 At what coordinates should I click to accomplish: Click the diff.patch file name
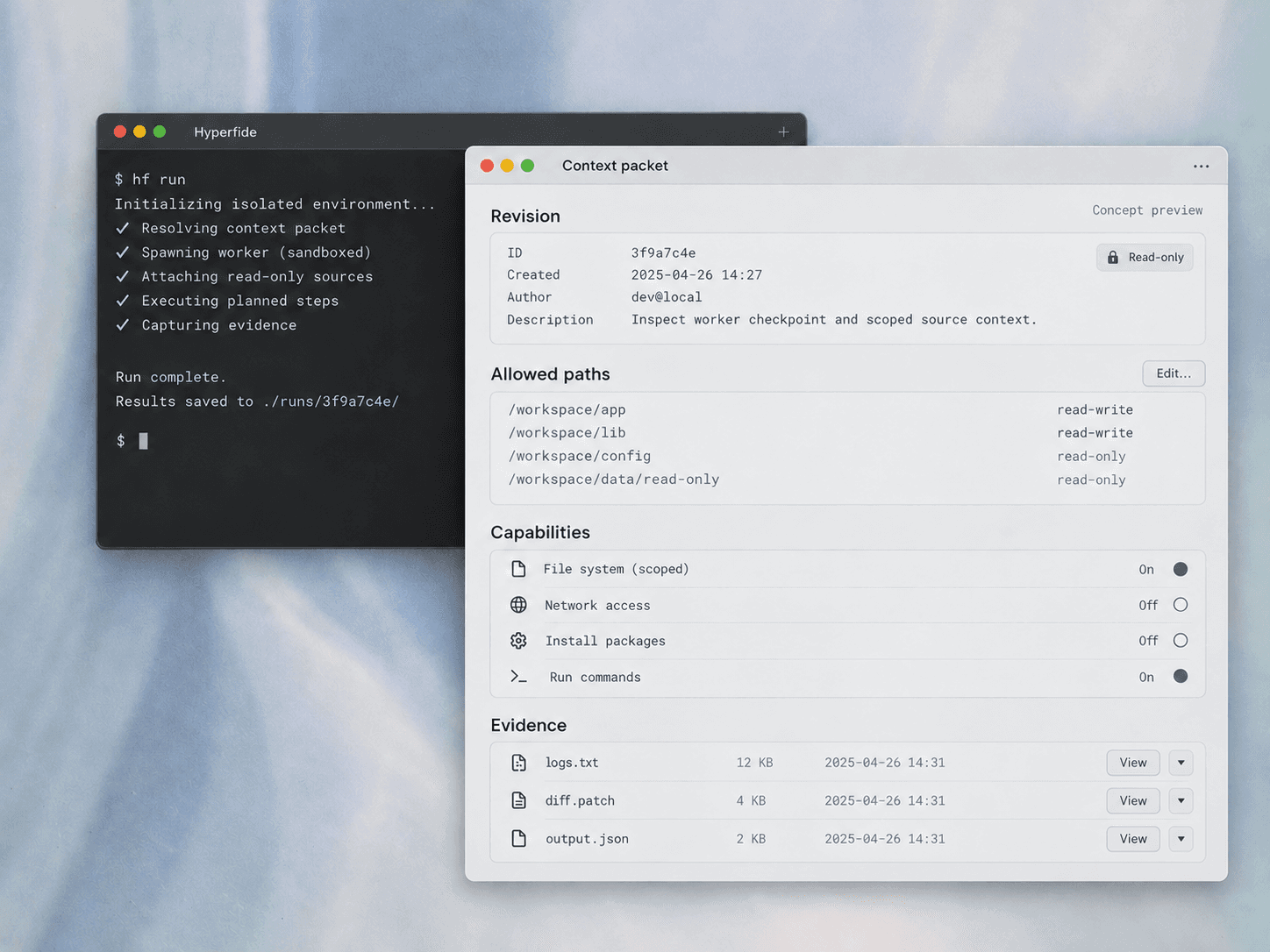pyautogui.click(x=580, y=800)
